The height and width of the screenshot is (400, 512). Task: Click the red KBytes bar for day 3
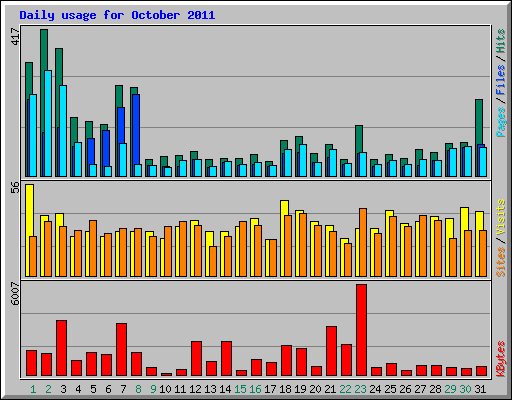[x=61, y=348]
